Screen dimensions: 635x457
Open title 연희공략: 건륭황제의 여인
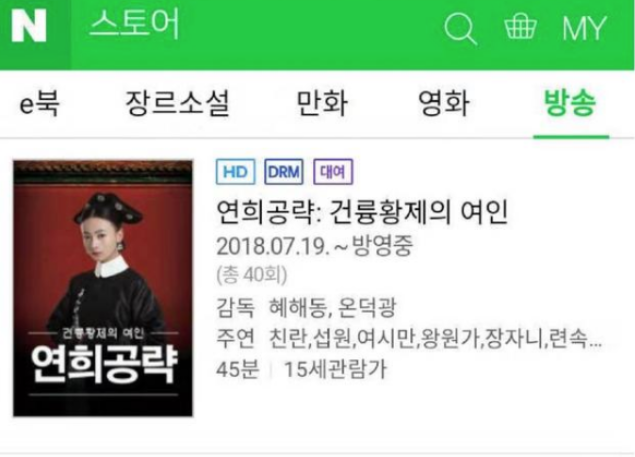362,212
